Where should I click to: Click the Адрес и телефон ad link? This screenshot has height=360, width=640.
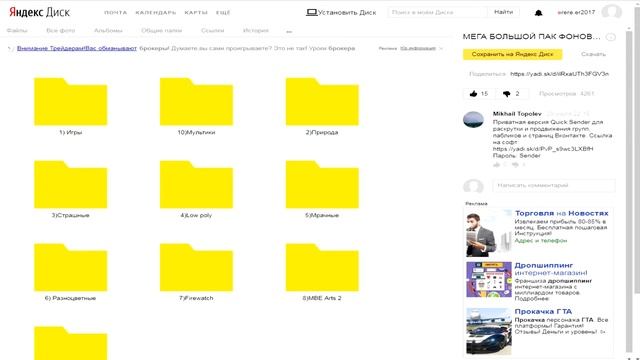coord(541,241)
